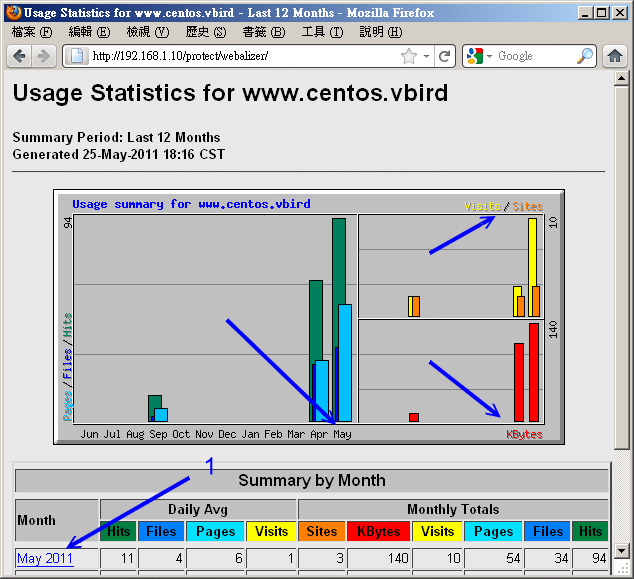Click the usage summary bar chart image
This screenshot has height=579, width=634.
click(x=309, y=316)
